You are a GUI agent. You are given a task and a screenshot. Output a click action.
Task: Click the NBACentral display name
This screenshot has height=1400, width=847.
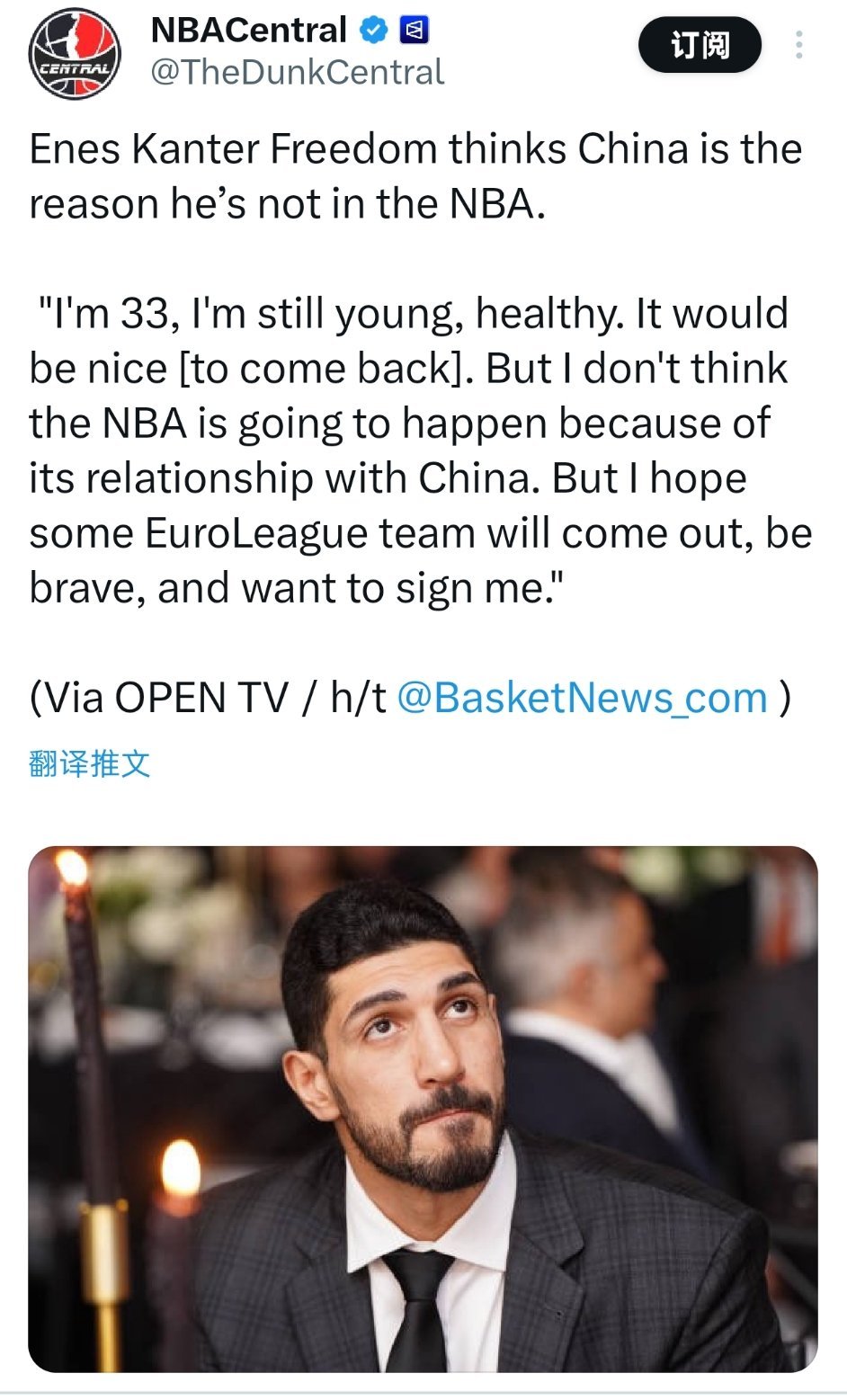(250, 30)
